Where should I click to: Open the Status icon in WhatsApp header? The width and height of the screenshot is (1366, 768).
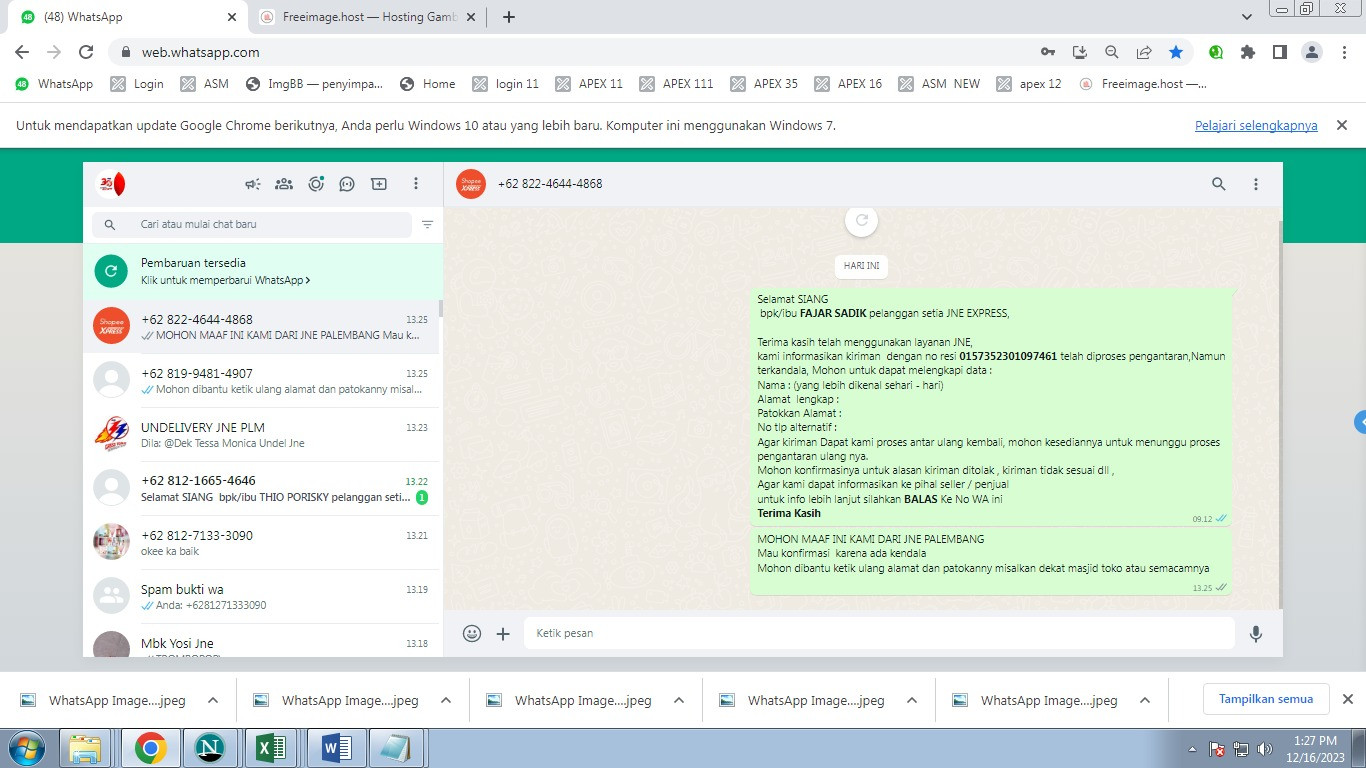click(x=316, y=184)
